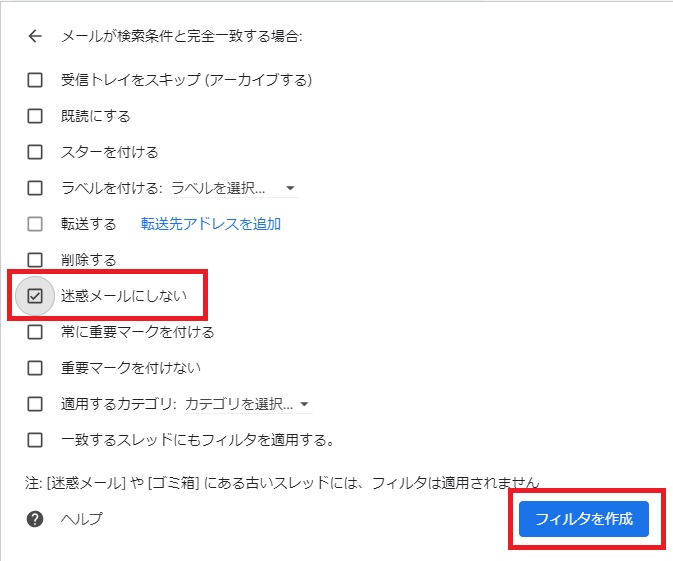Tick the 転送する checkbox
The height and width of the screenshot is (561, 673).
[35, 224]
